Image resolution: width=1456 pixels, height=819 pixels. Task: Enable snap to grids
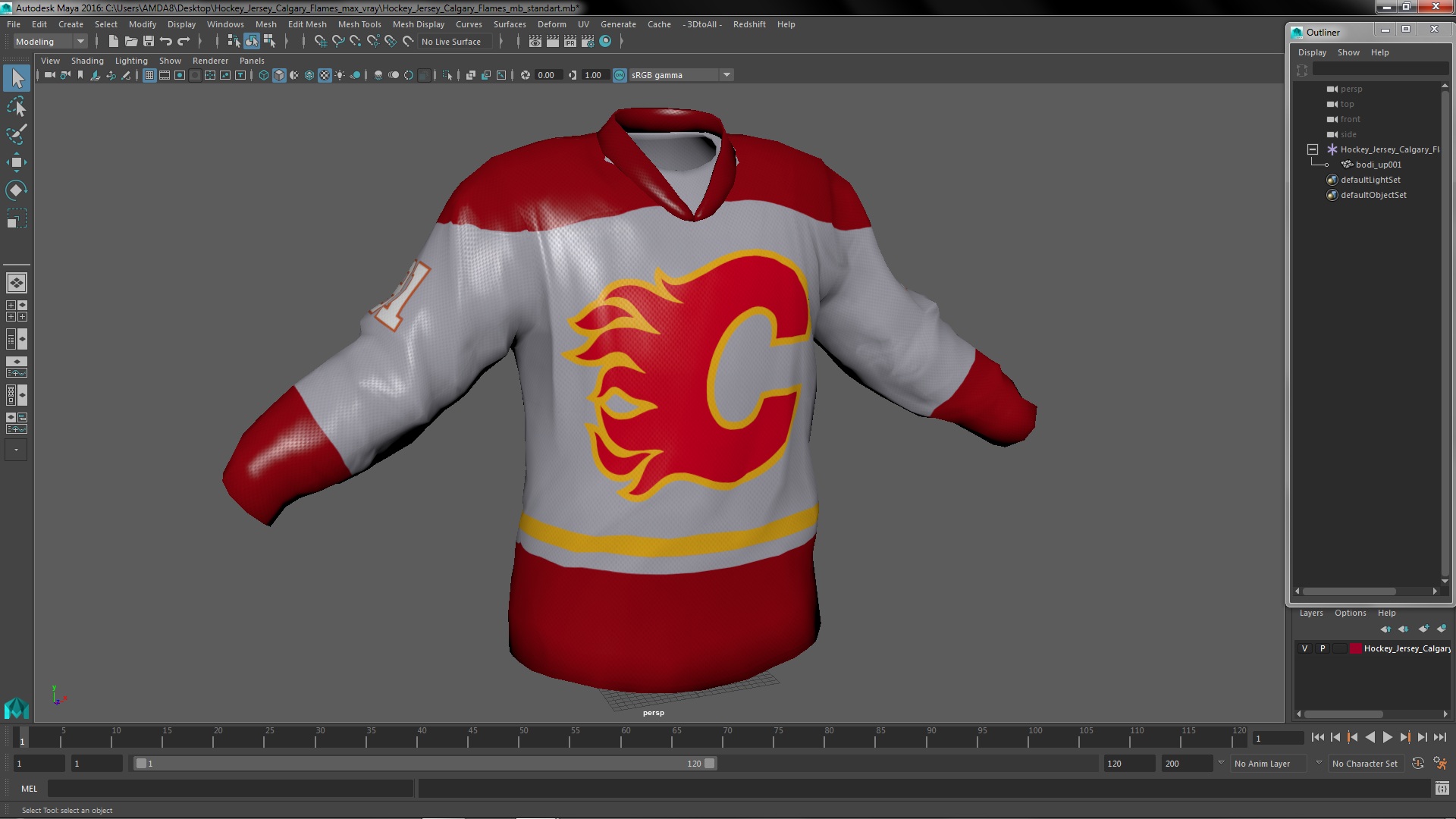pos(321,42)
